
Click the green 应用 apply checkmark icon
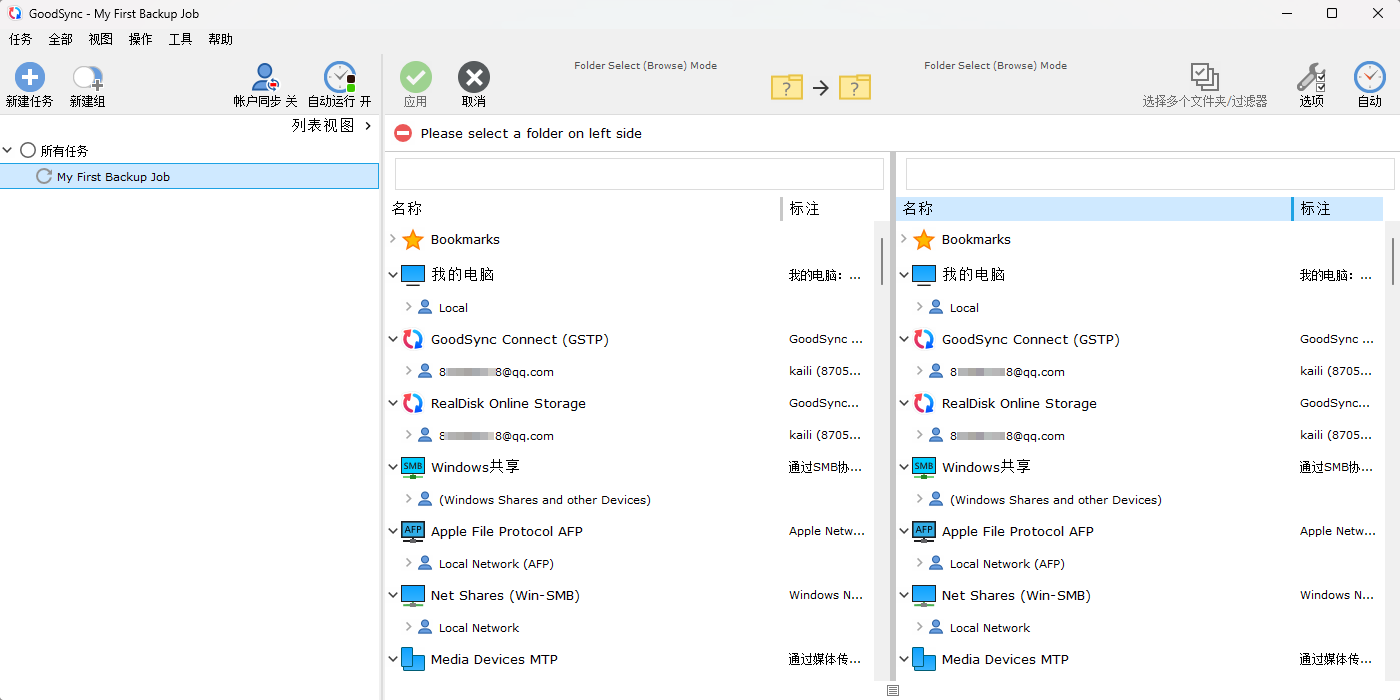(416, 78)
